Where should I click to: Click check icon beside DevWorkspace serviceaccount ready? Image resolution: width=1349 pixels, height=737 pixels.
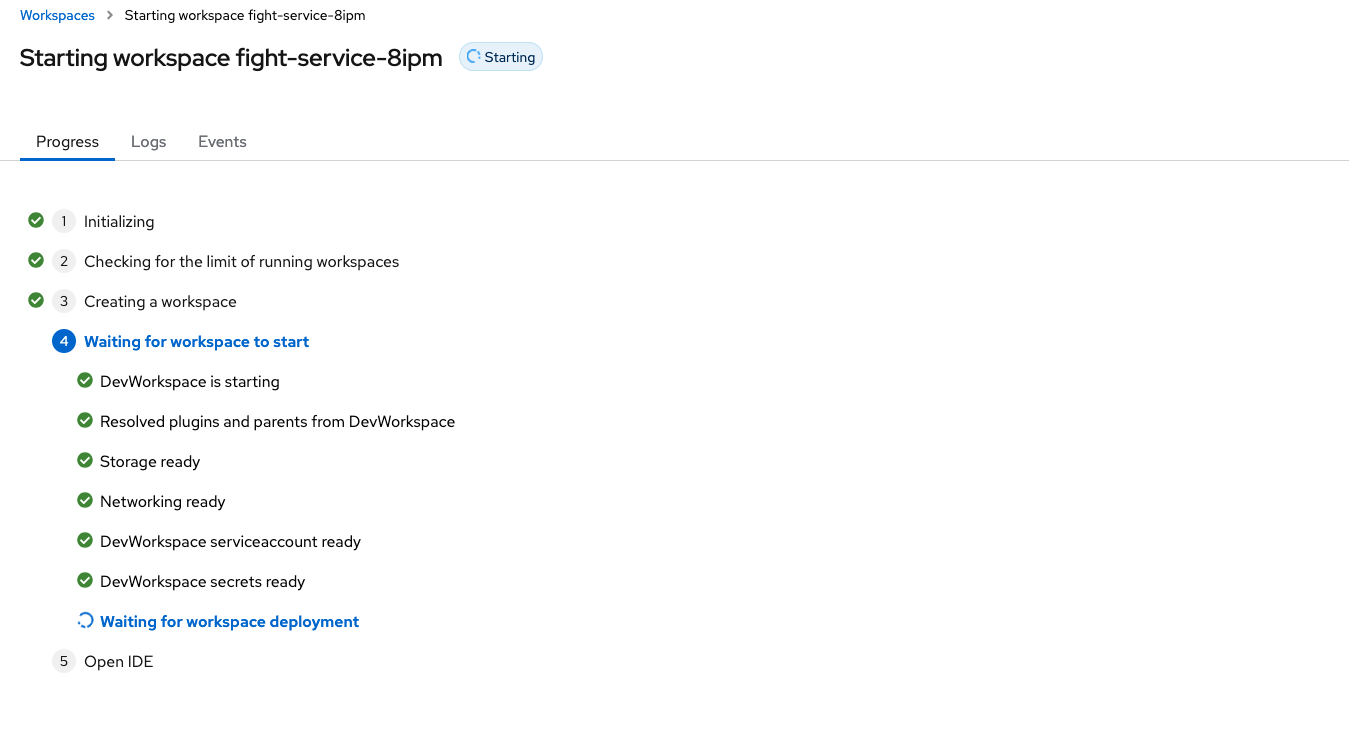pyautogui.click(x=85, y=540)
